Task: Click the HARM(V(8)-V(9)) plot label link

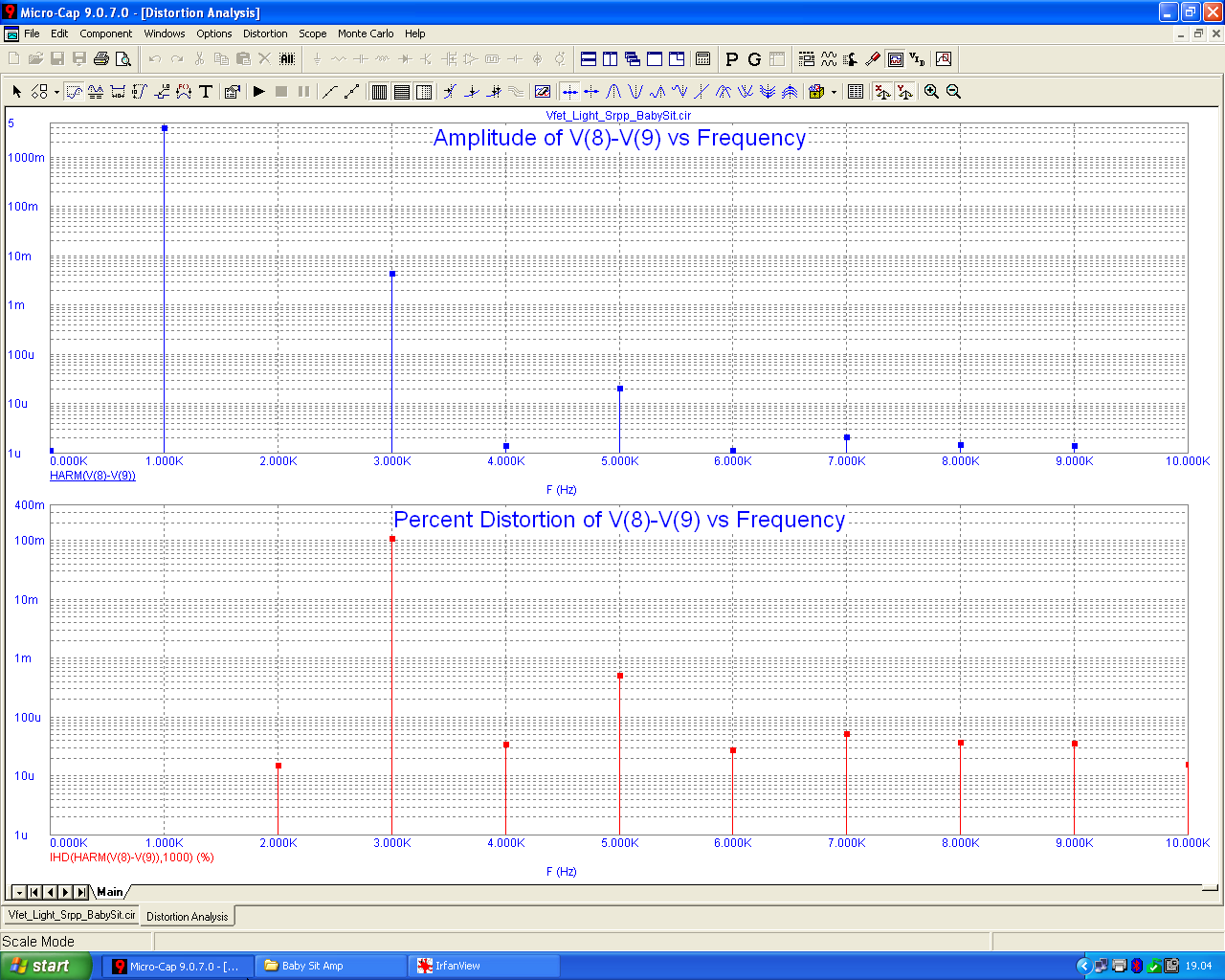Action: [x=93, y=476]
